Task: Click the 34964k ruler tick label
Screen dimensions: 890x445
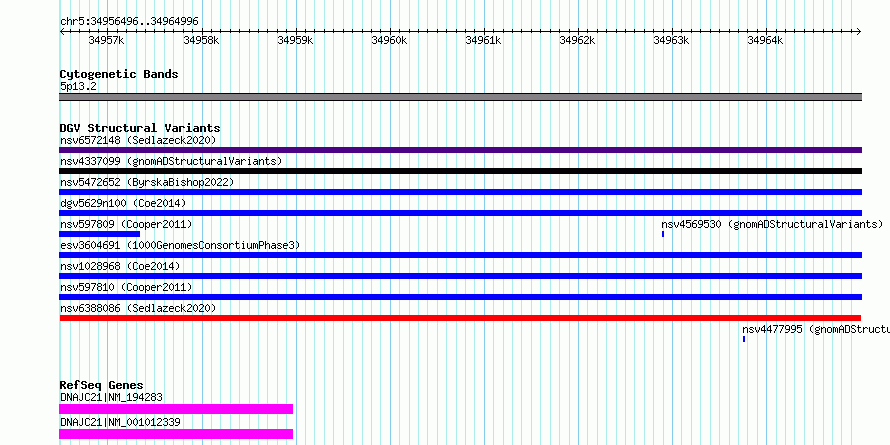Action: point(765,40)
